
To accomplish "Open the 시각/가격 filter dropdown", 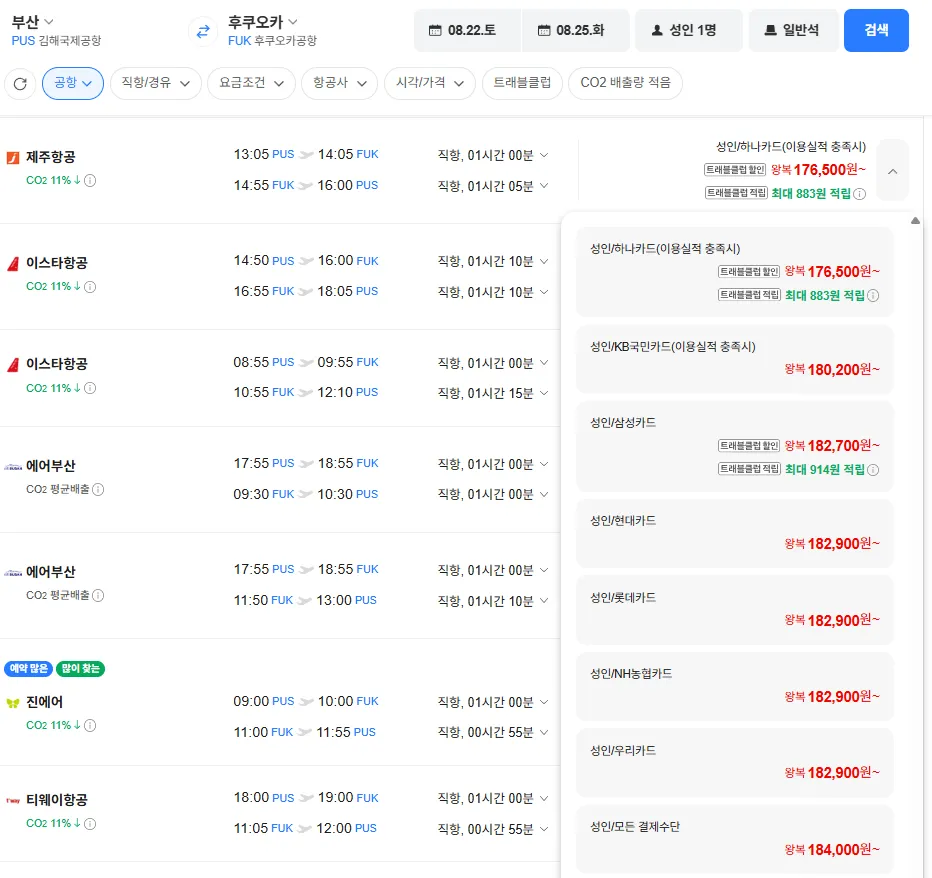I will 430,83.
